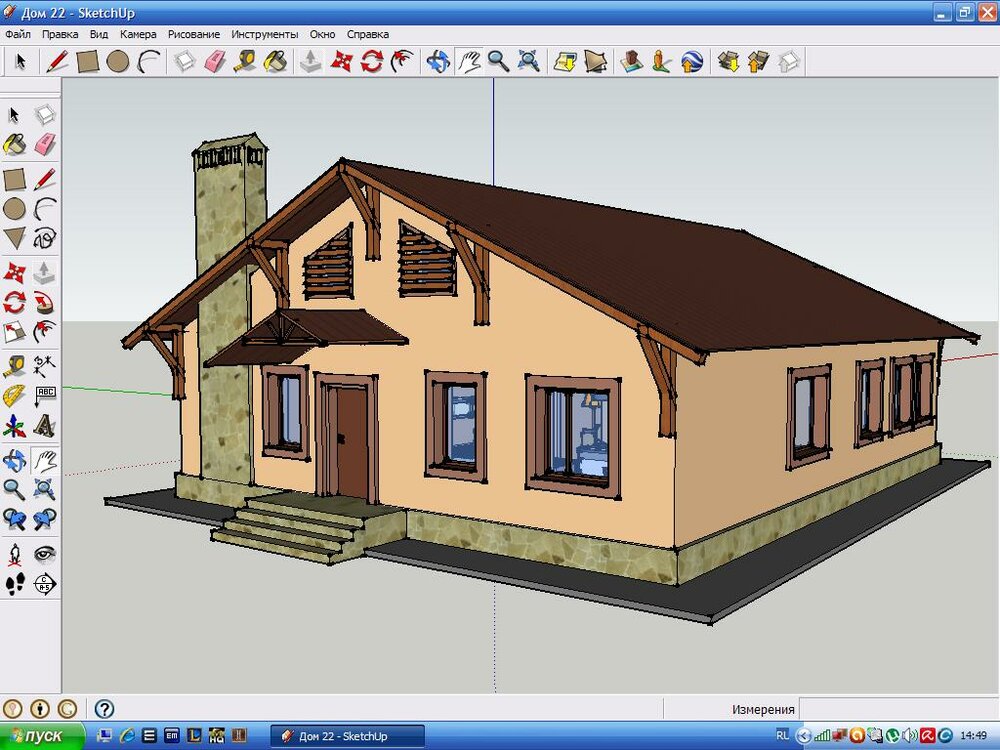
Task: Select the Look Around eye tool
Action: pos(45,553)
